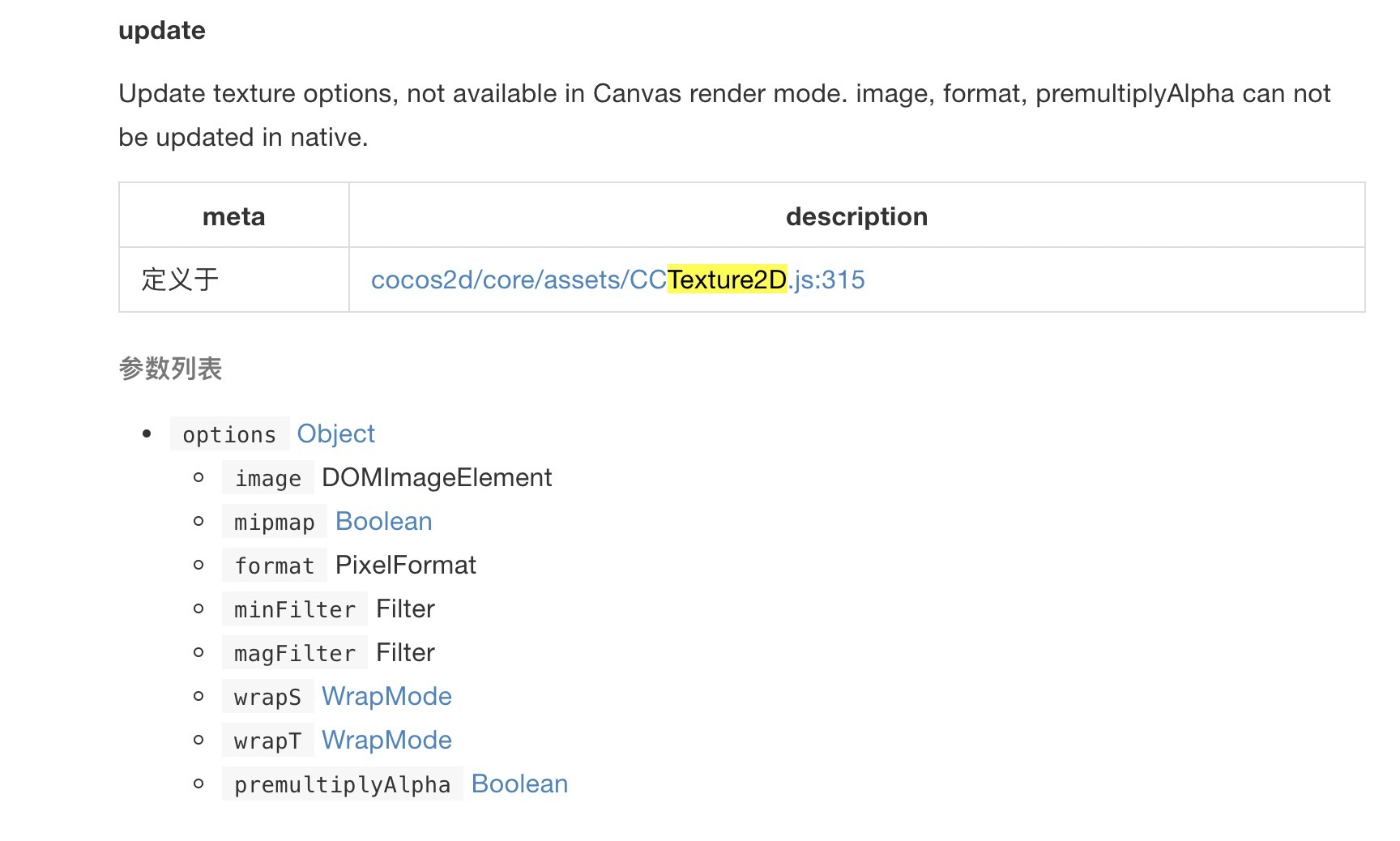Open the Boolean link beside mipmap
1400x841 pixels.
(x=383, y=521)
